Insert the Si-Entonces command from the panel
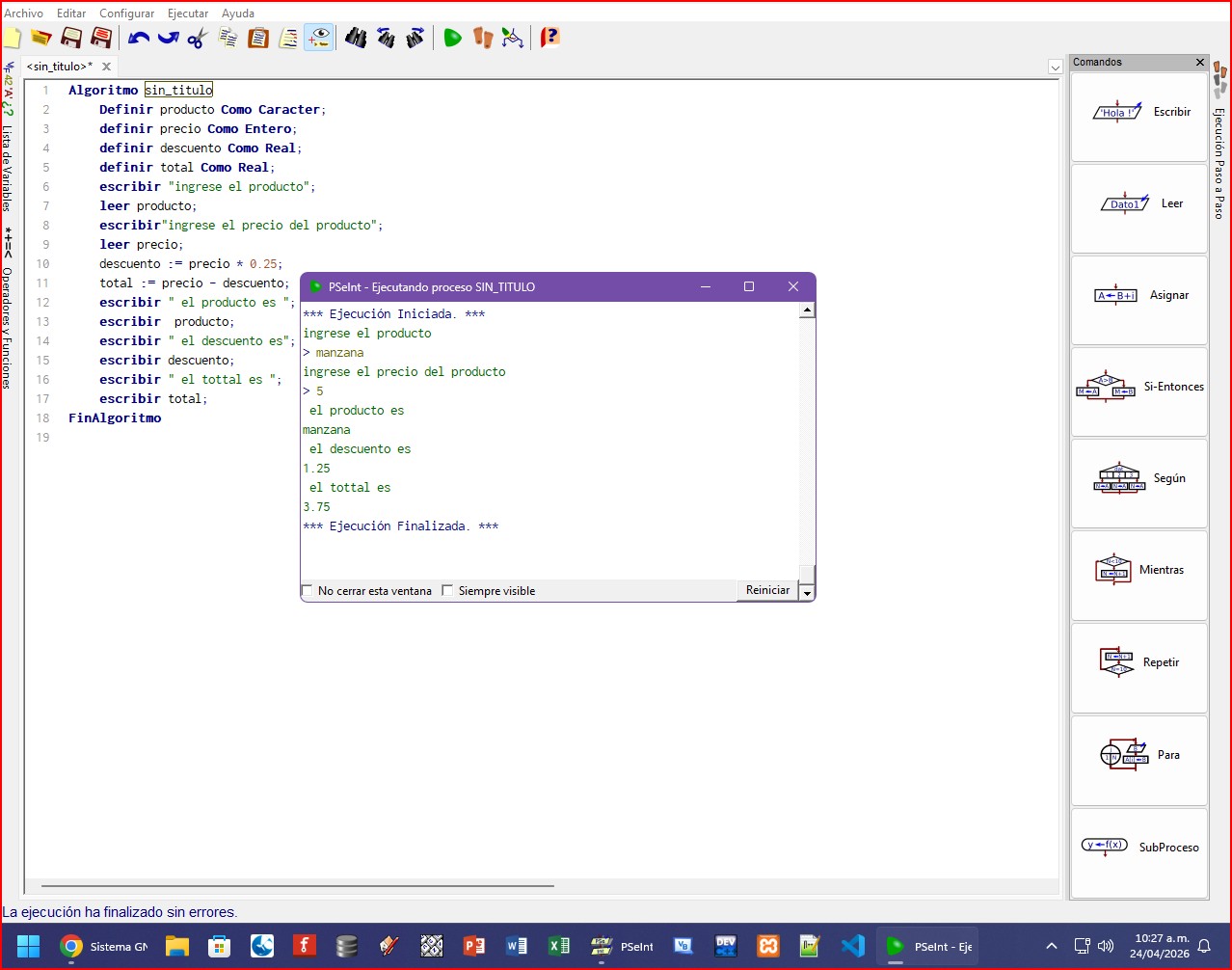 (1139, 388)
